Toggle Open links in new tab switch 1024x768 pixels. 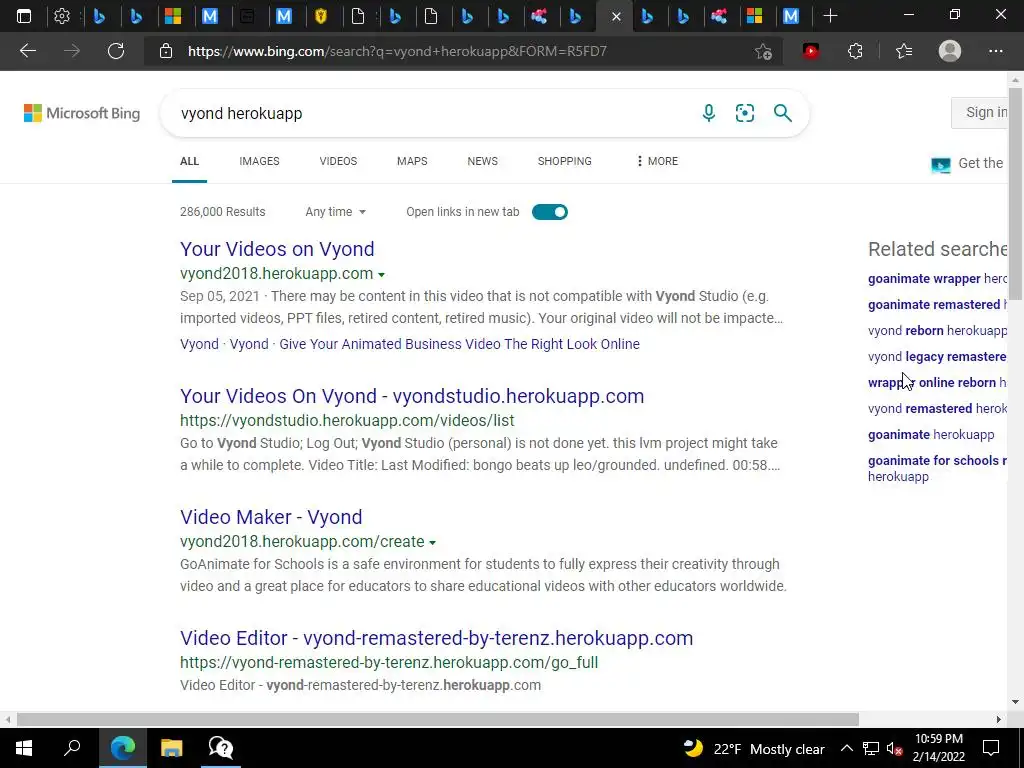[550, 212]
